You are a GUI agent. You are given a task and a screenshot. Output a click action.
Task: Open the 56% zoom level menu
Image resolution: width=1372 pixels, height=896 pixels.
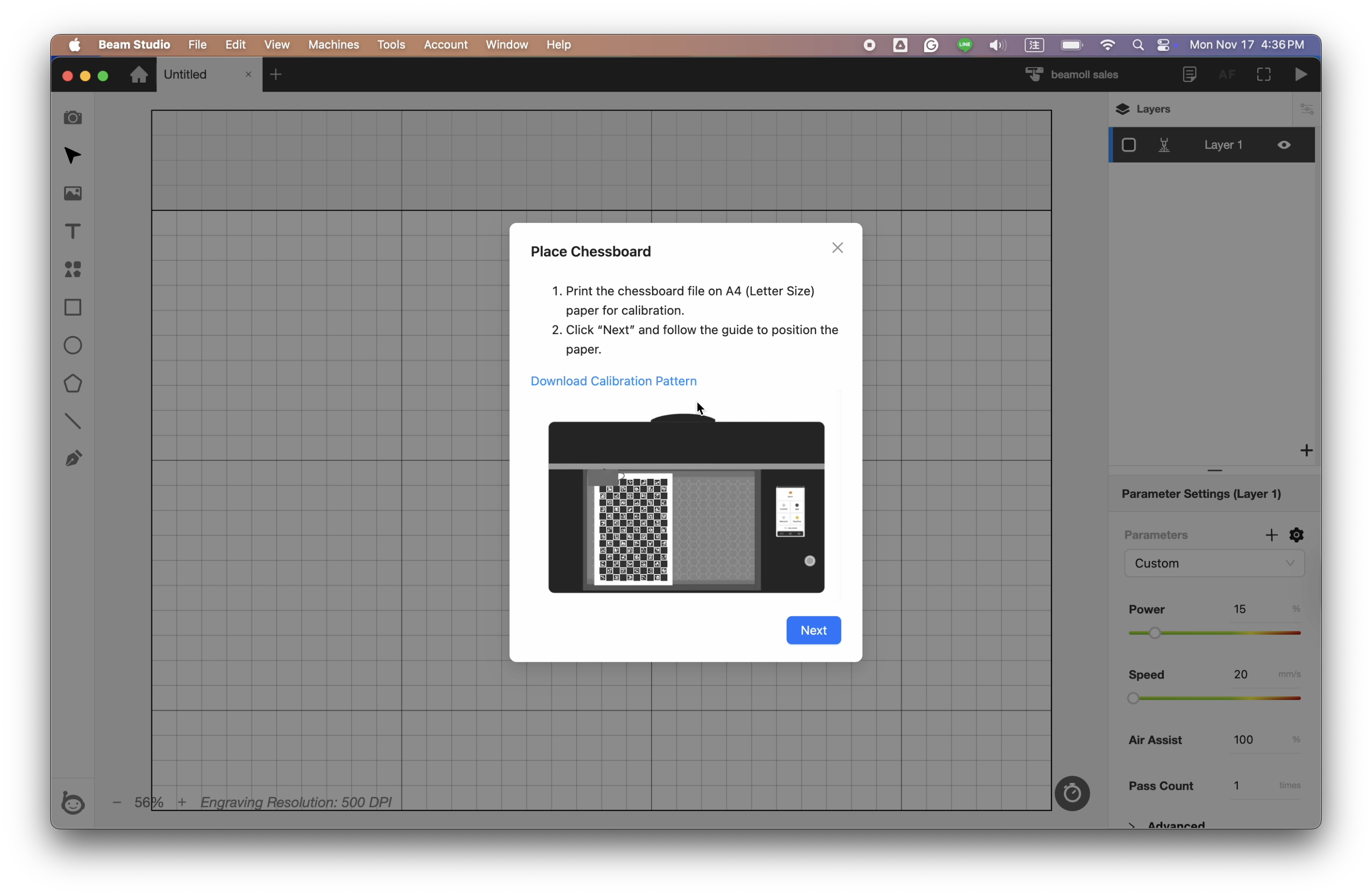149,802
